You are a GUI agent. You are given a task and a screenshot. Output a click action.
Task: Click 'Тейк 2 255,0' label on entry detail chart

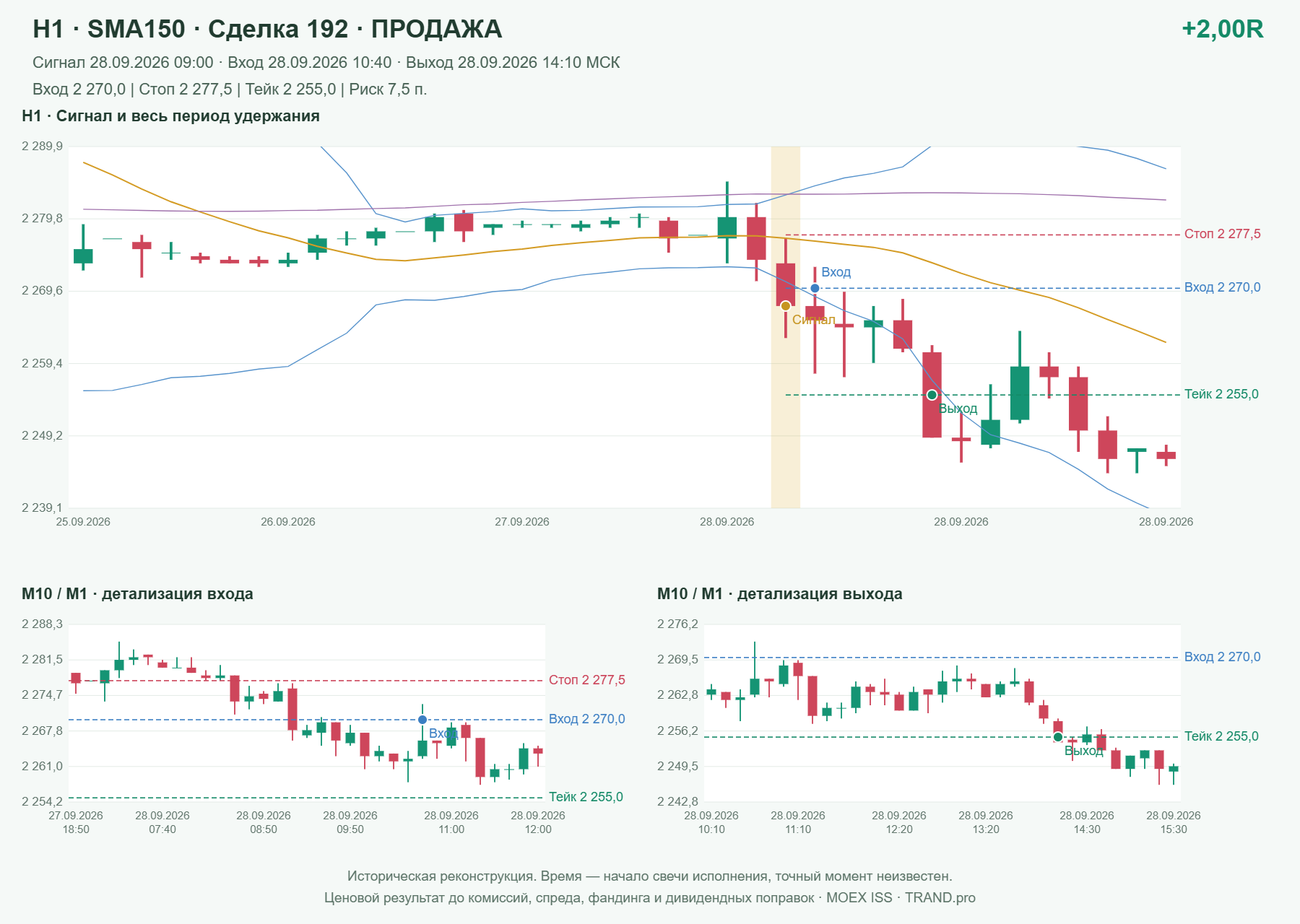(x=586, y=797)
